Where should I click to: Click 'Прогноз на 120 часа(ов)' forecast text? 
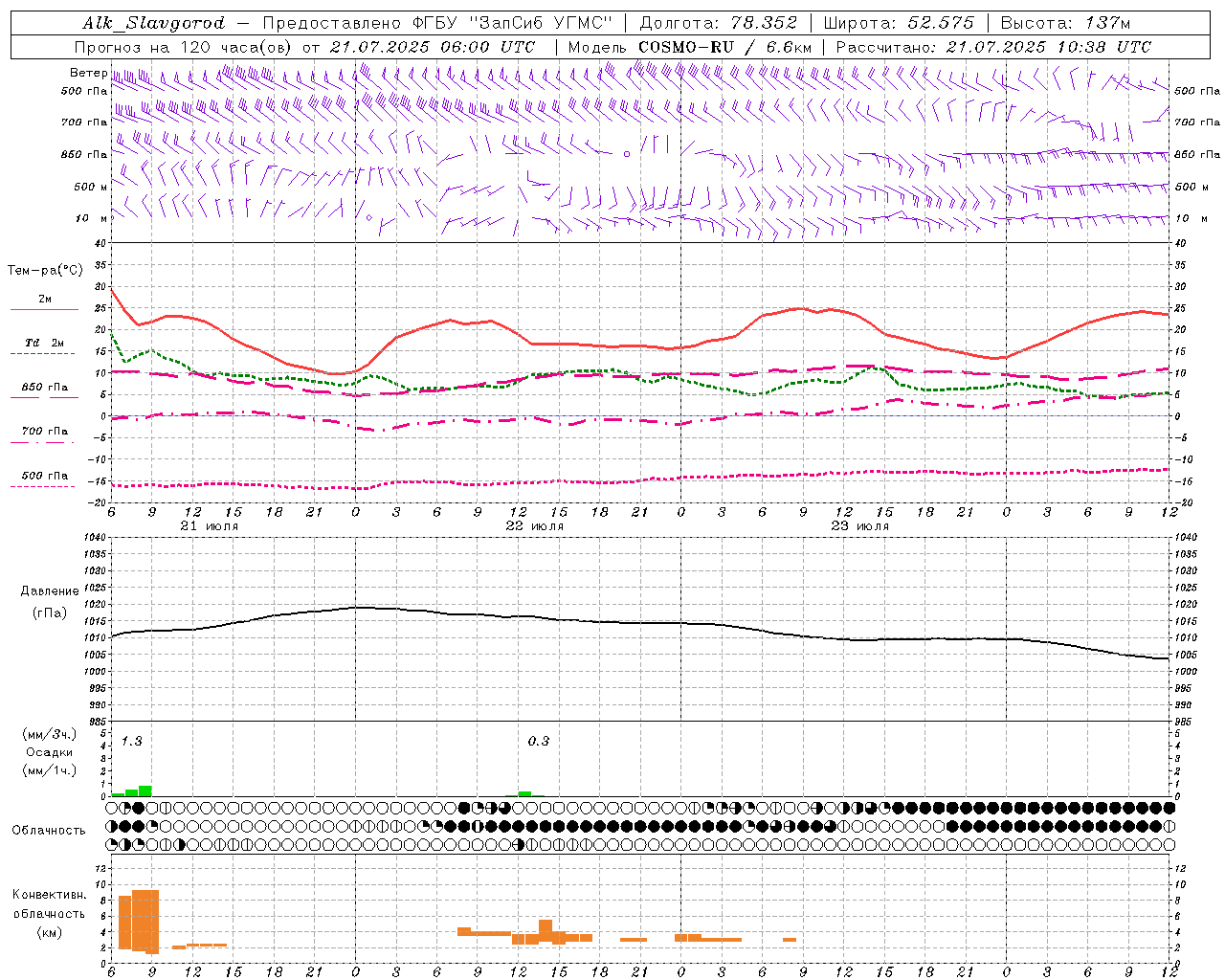(184, 47)
